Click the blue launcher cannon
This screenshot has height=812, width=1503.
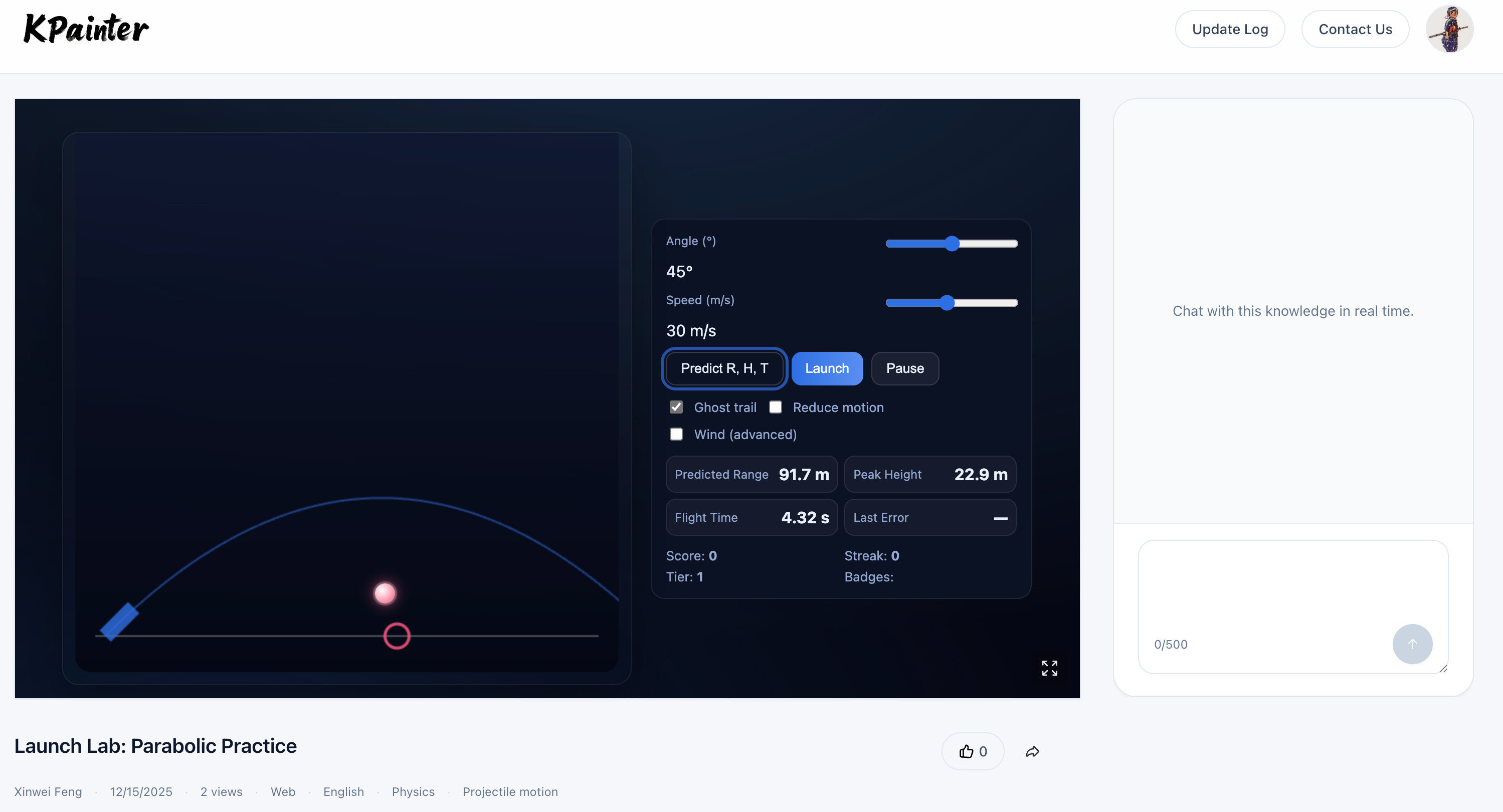click(119, 621)
